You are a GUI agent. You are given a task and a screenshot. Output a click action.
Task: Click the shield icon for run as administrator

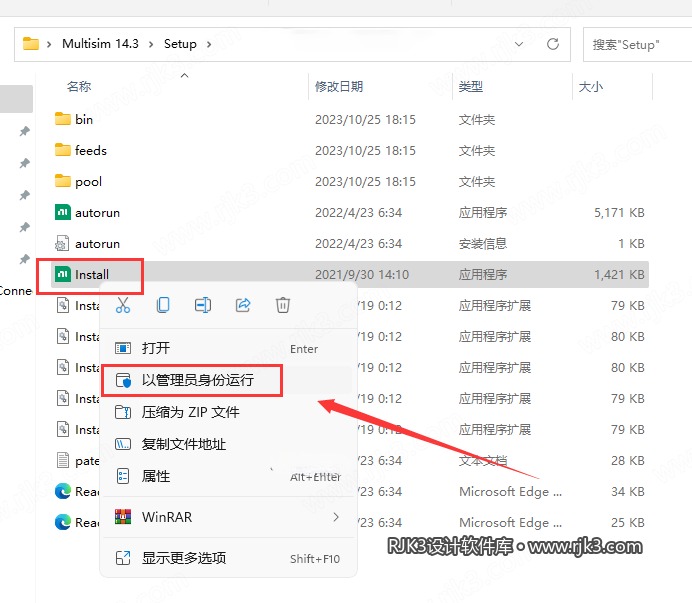[x=123, y=380]
